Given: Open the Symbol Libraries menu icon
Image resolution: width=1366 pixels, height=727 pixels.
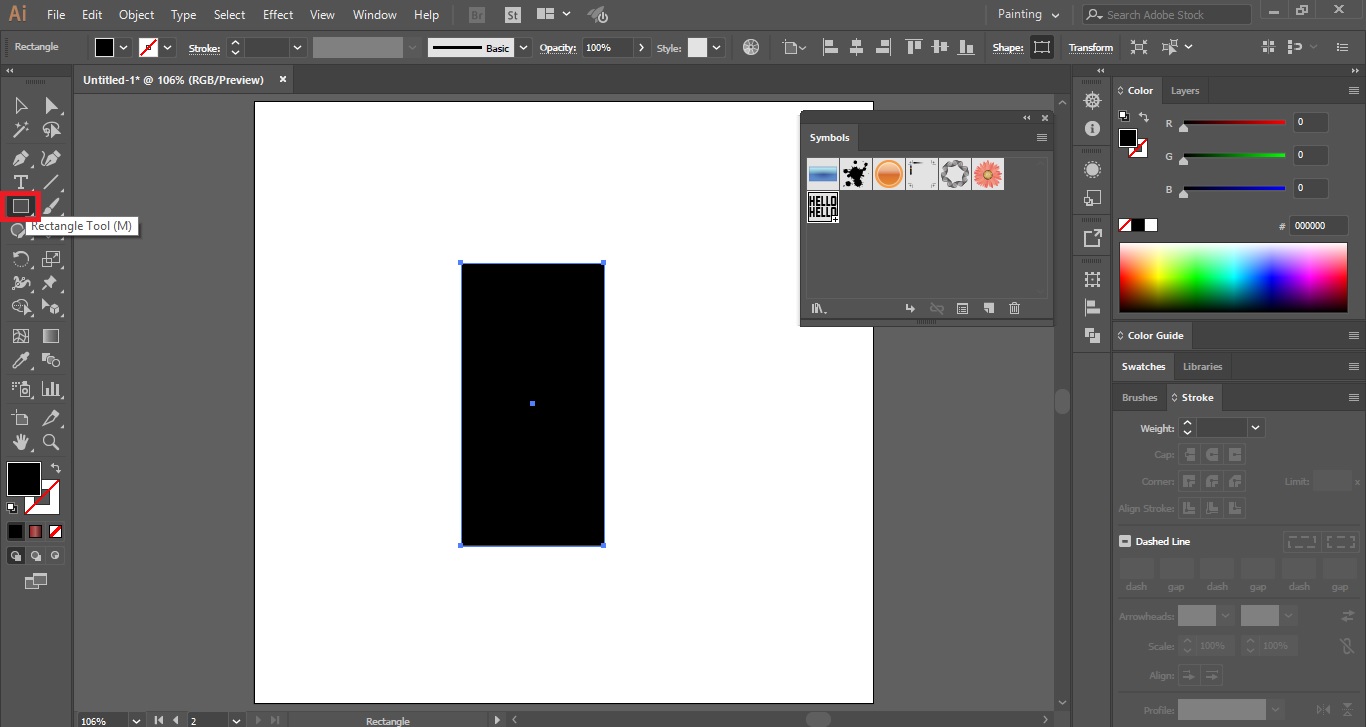Looking at the screenshot, I should coord(818,308).
